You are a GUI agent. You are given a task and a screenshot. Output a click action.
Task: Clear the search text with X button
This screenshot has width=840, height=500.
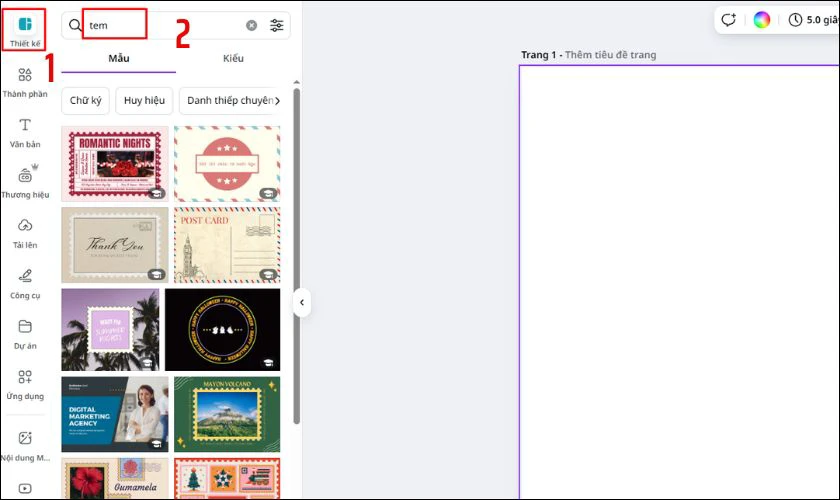click(251, 25)
